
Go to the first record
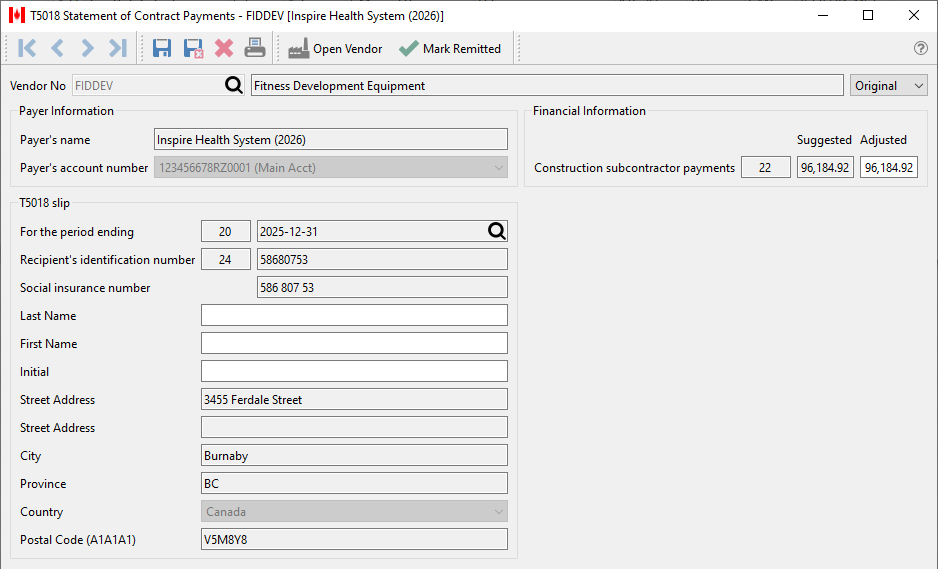[27, 48]
